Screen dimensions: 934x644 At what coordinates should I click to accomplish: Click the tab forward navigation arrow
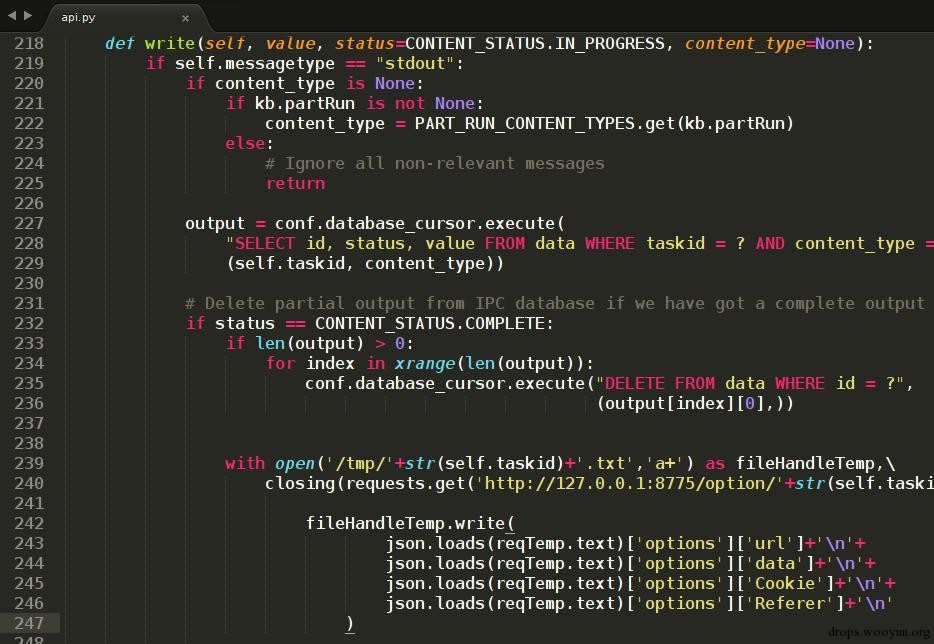coord(28,15)
